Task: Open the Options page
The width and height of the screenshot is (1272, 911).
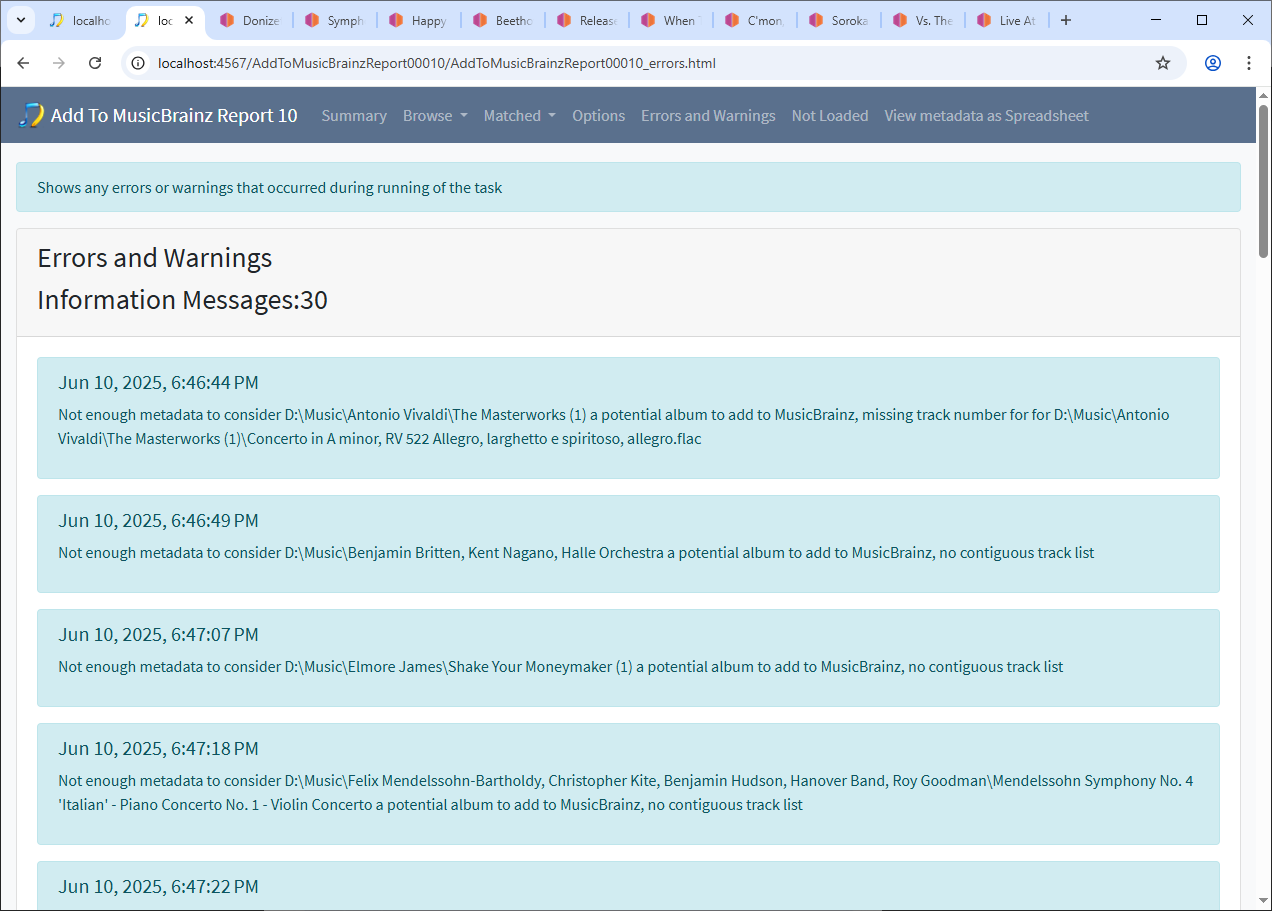Action: point(598,115)
